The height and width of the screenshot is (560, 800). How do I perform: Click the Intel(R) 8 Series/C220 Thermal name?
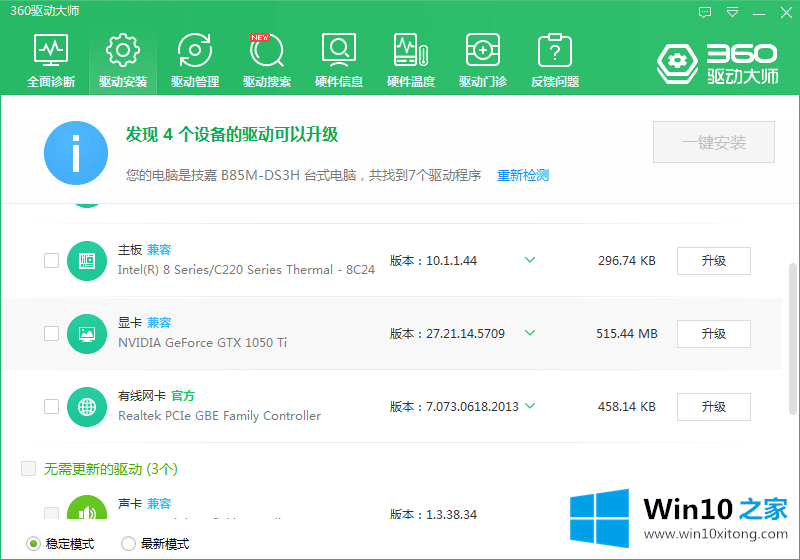click(x=246, y=269)
